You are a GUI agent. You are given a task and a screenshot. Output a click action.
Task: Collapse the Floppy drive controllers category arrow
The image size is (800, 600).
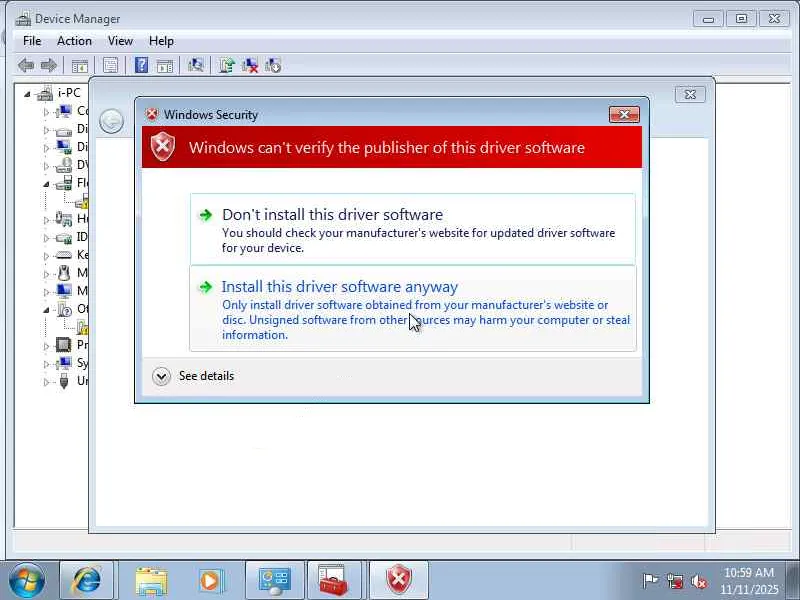coord(46,184)
